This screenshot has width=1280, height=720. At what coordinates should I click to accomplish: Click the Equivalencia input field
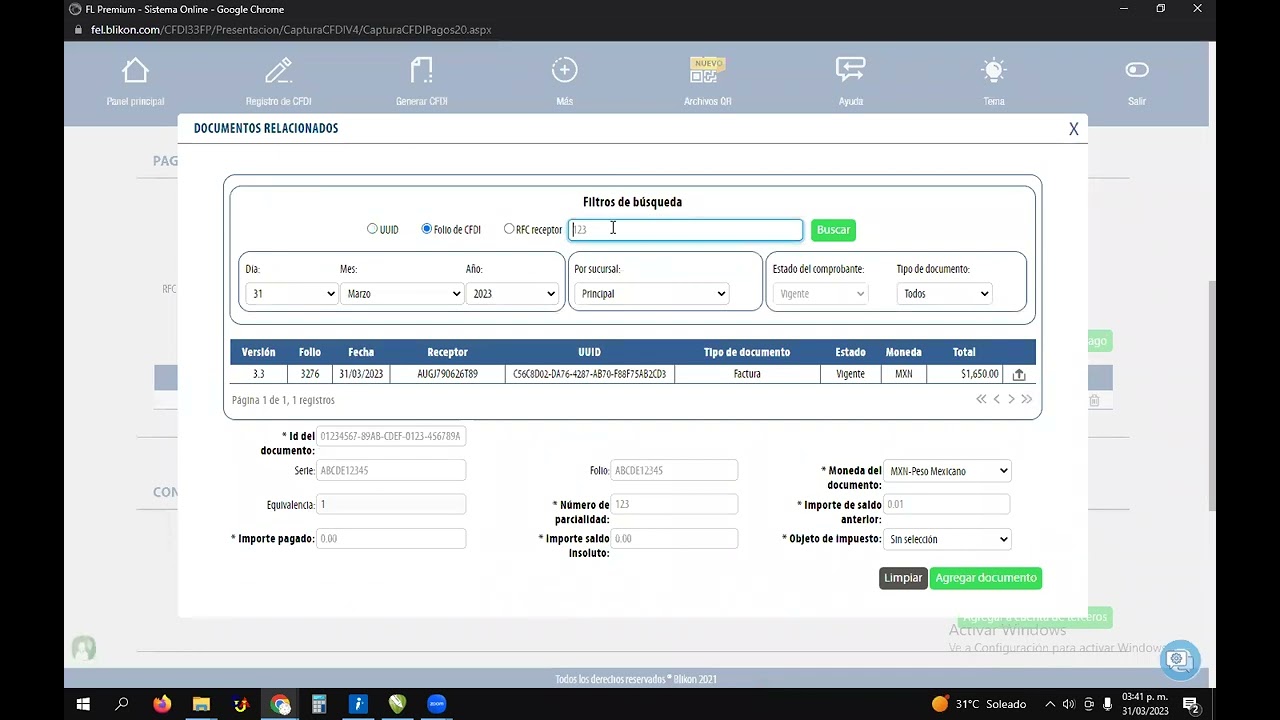391,504
